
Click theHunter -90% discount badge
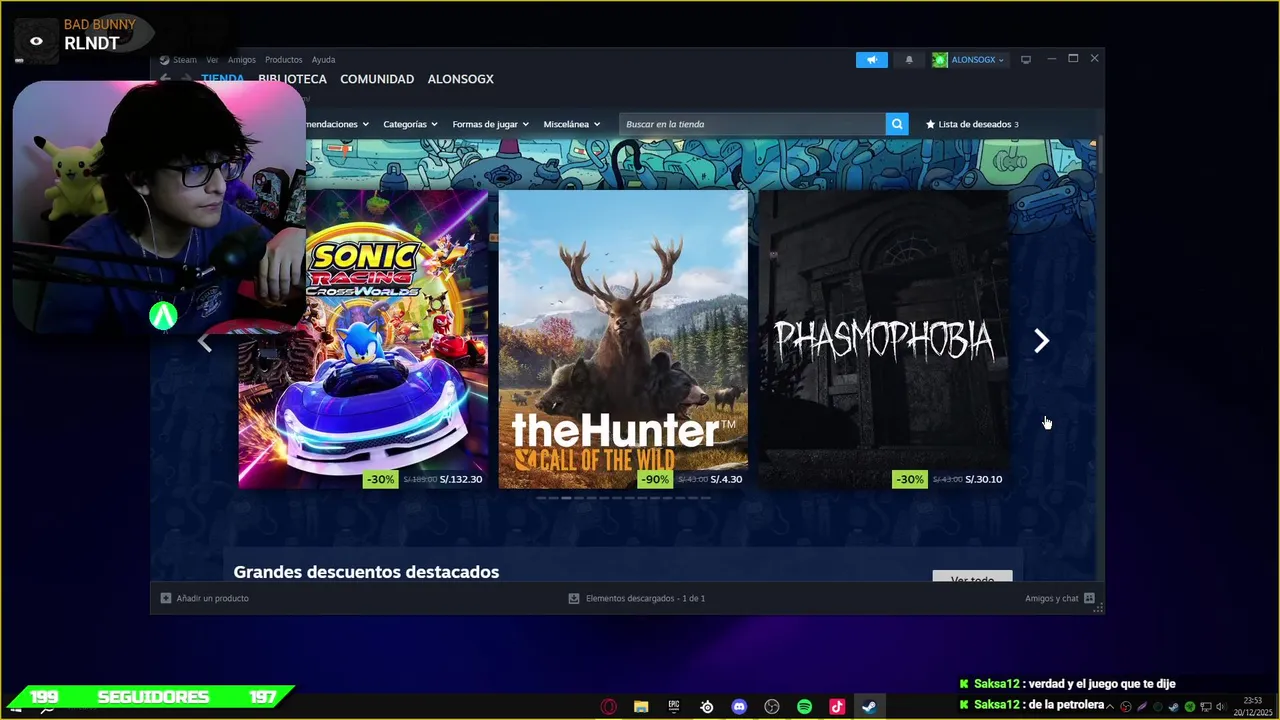pos(656,479)
